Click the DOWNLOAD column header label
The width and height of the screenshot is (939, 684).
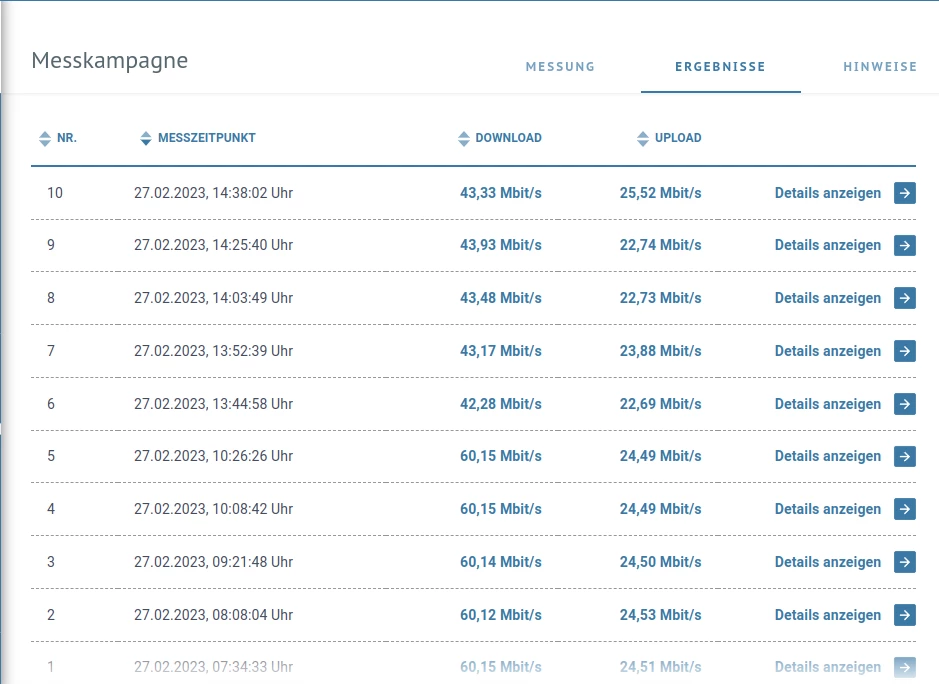tap(508, 138)
